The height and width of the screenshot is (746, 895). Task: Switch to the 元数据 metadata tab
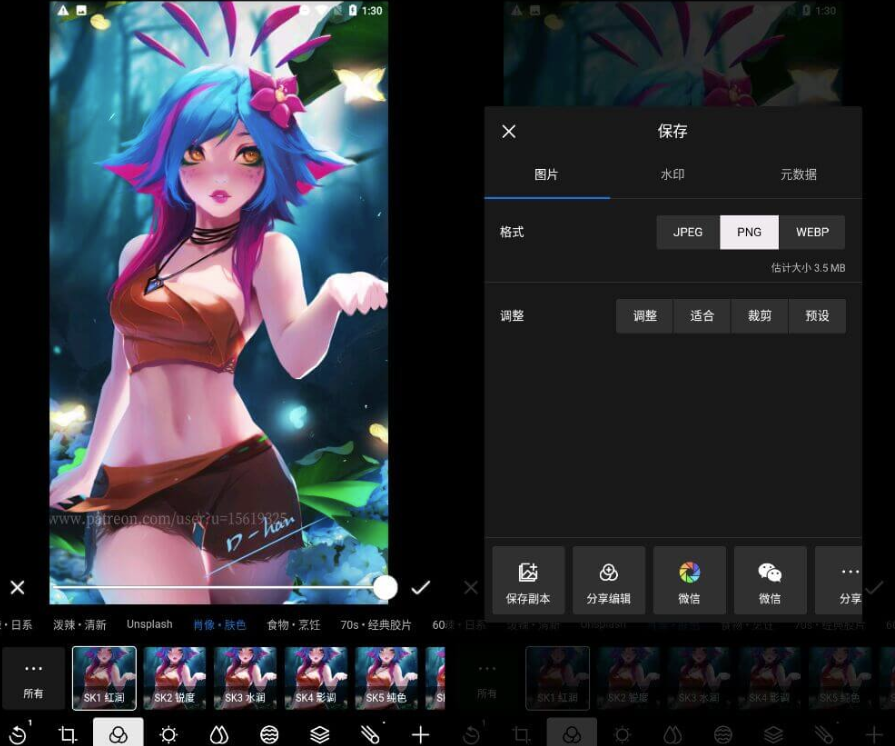[x=799, y=175]
